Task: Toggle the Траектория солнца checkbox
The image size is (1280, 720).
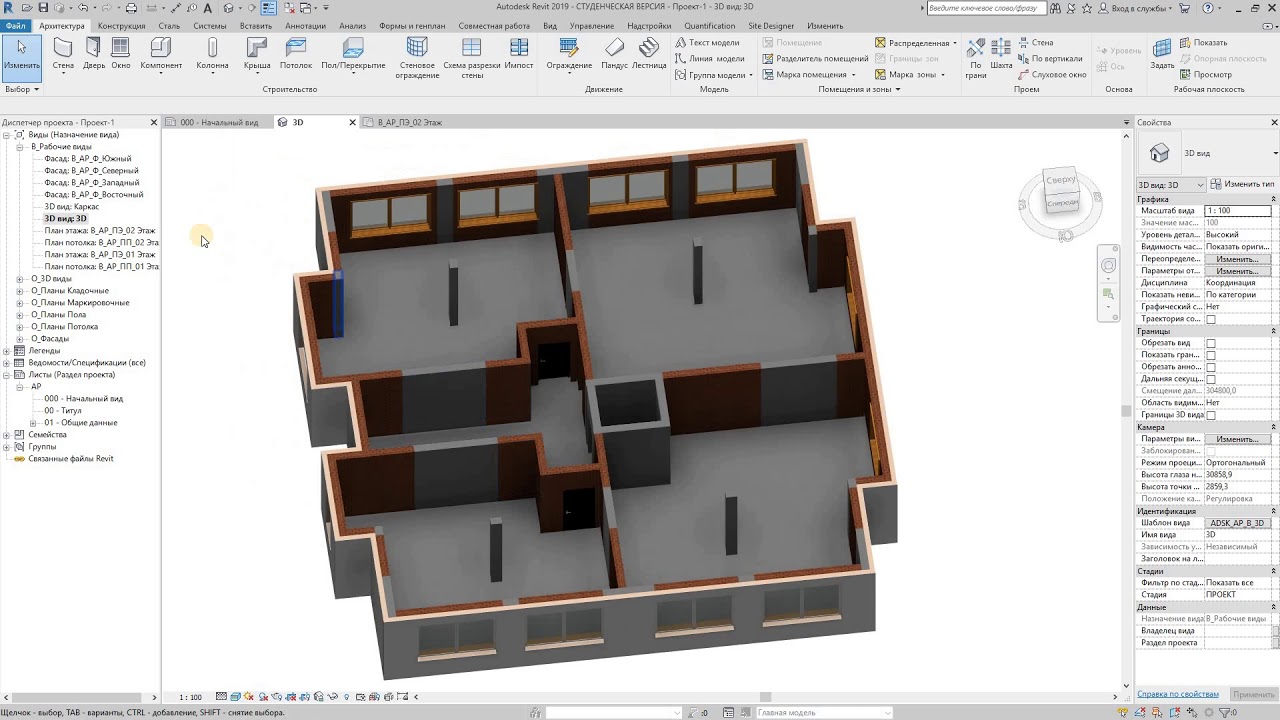Action: (x=1211, y=319)
